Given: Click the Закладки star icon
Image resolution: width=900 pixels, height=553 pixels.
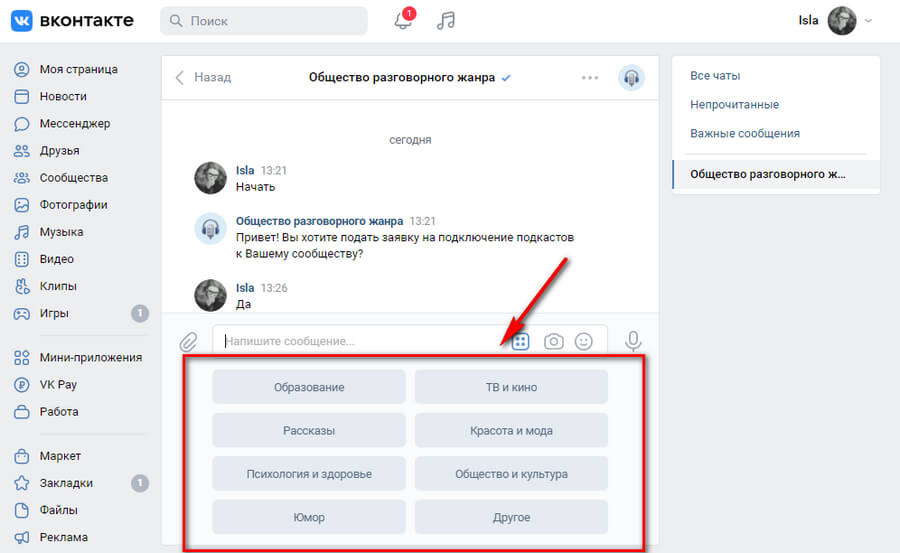Looking at the screenshot, I should [21, 483].
